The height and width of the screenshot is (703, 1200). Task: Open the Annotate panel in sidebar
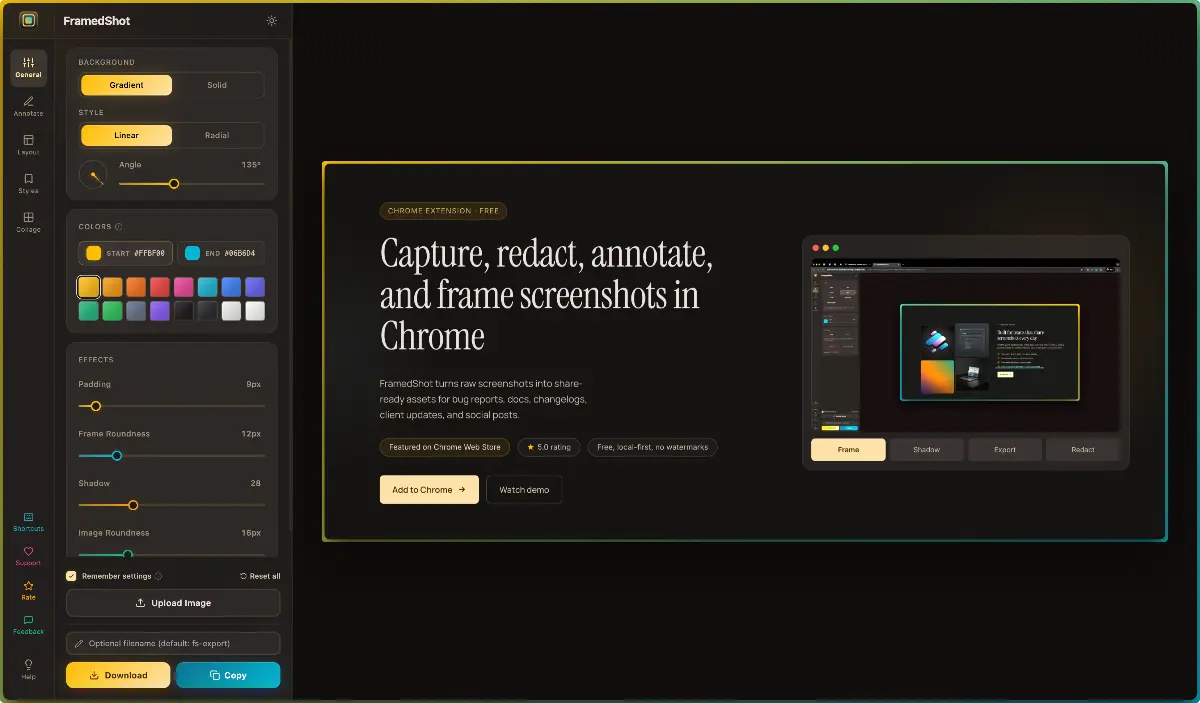(27, 106)
